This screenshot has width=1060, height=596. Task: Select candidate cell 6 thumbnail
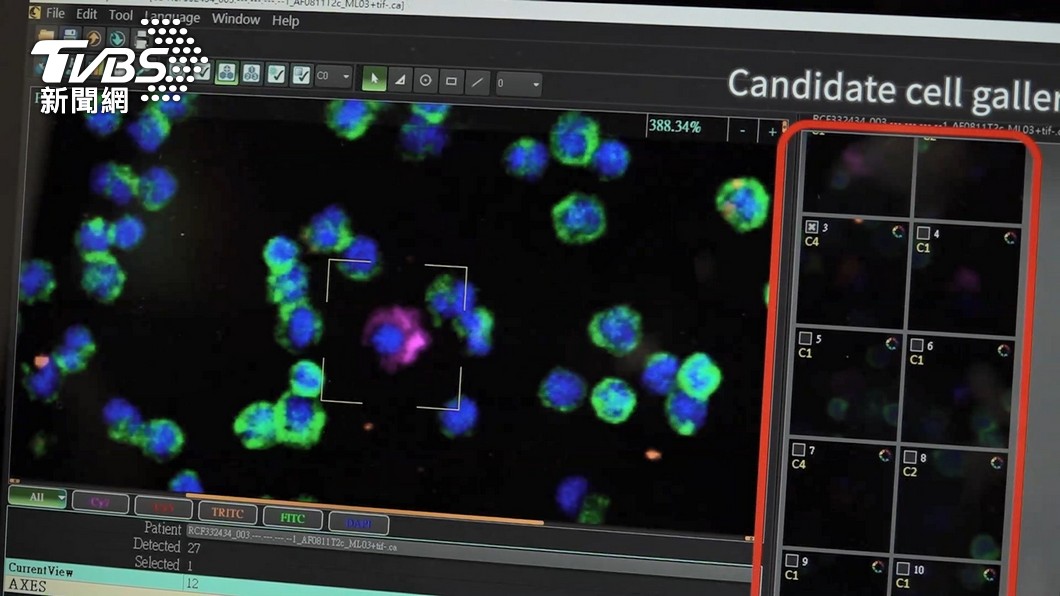point(958,391)
